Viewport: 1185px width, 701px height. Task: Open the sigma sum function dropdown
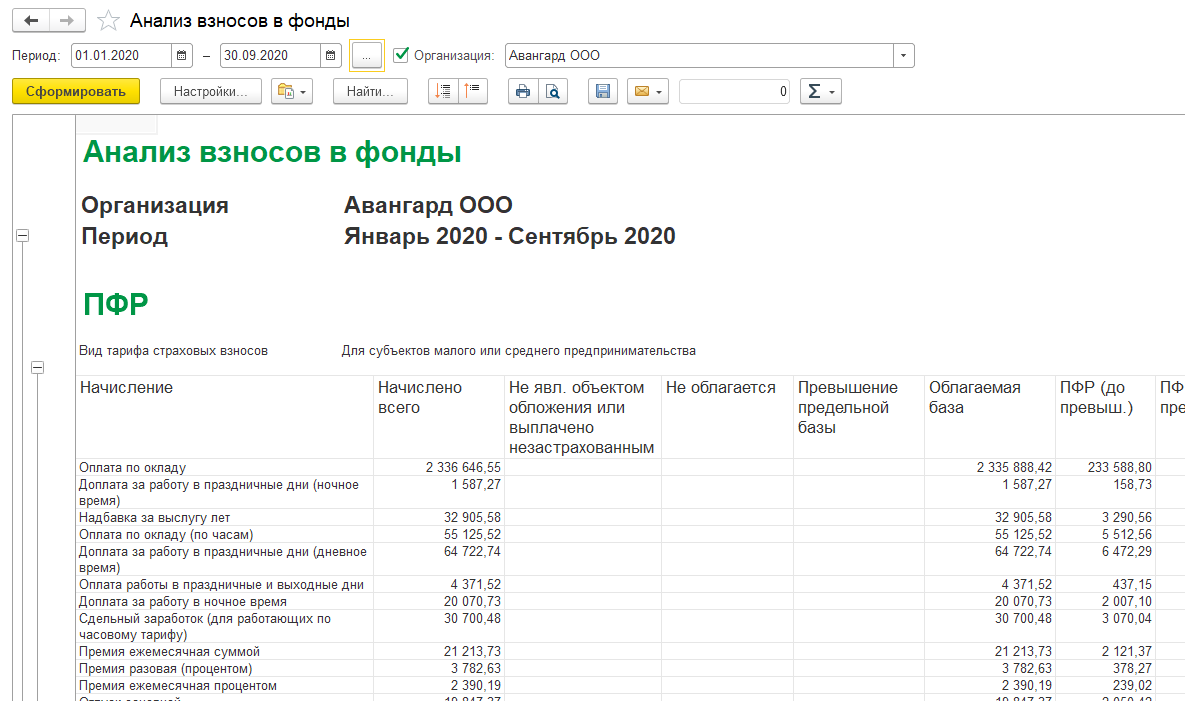821,91
